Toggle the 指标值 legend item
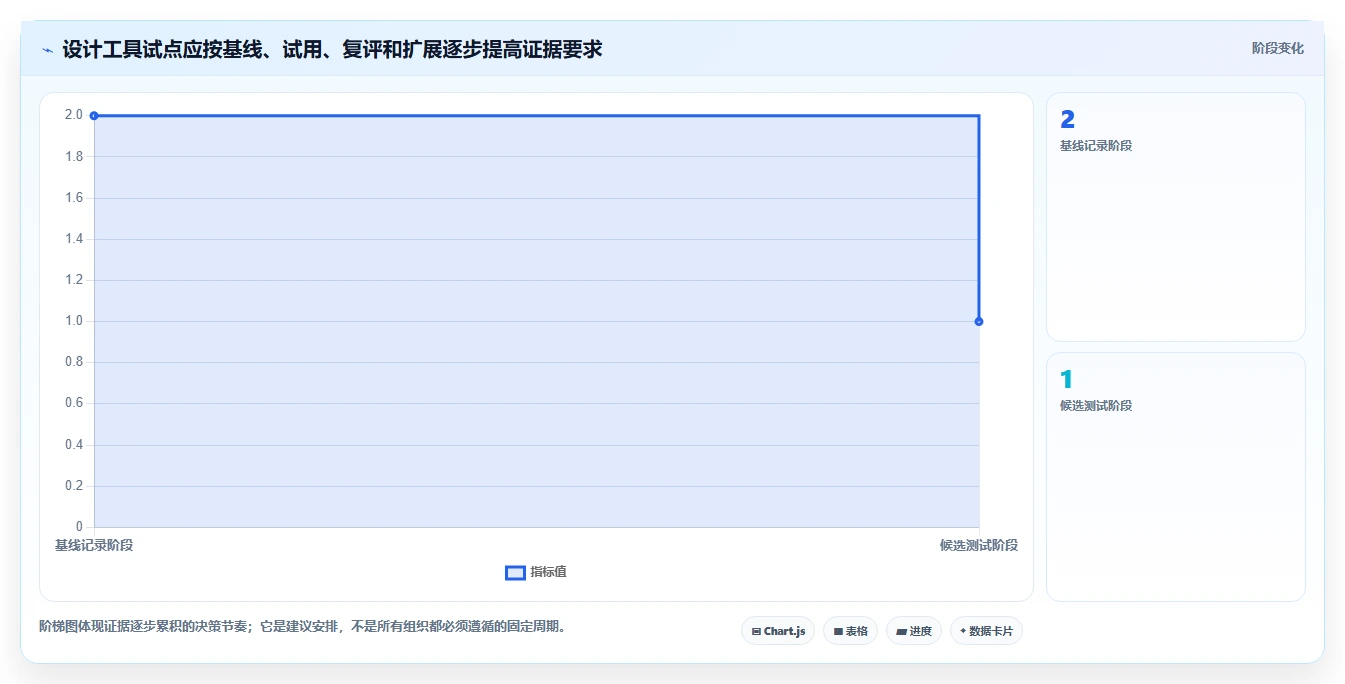The image size is (1345, 684). coord(536,572)
